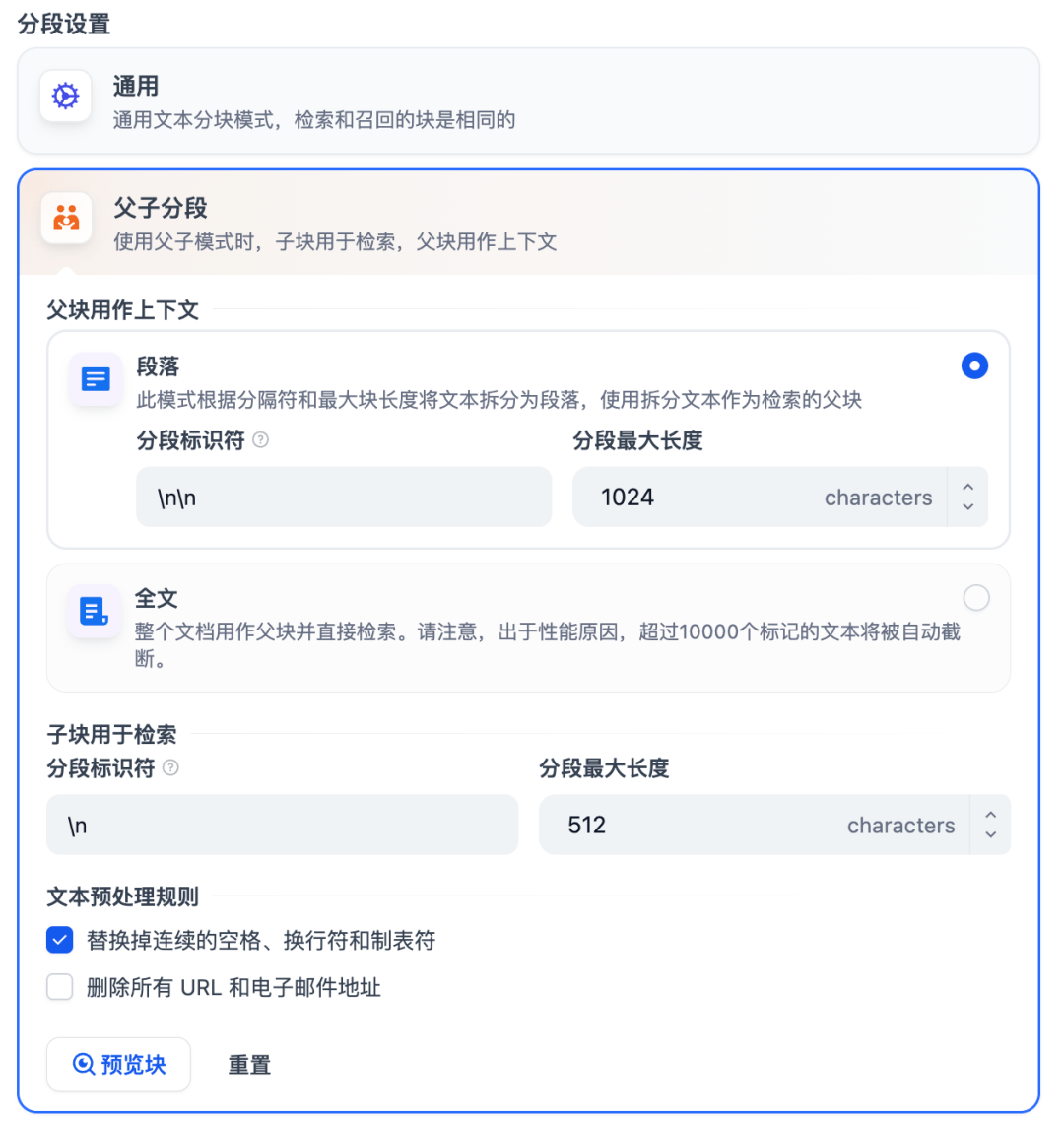Enable 删除所有 URL 和电子邮件地址
The image size is (1064, 1128).
pyautogui.click(x=59, y=985)
